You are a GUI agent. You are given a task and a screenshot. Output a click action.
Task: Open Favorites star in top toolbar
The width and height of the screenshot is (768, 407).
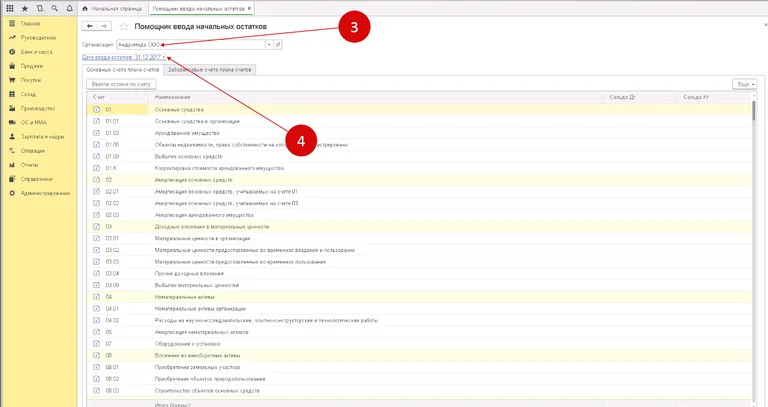24,8
